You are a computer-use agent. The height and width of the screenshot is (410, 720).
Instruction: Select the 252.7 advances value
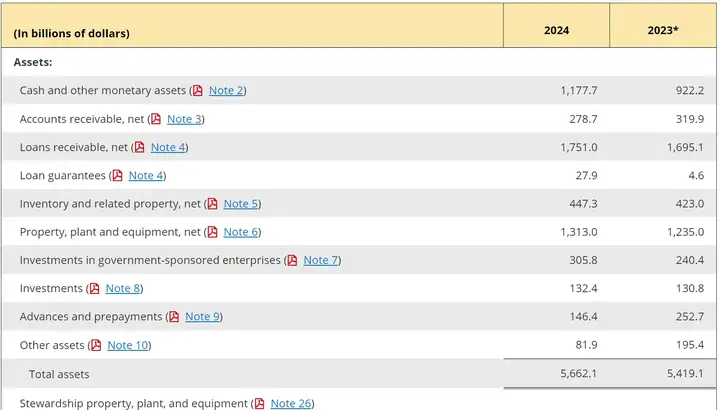(x=690, y=317)
